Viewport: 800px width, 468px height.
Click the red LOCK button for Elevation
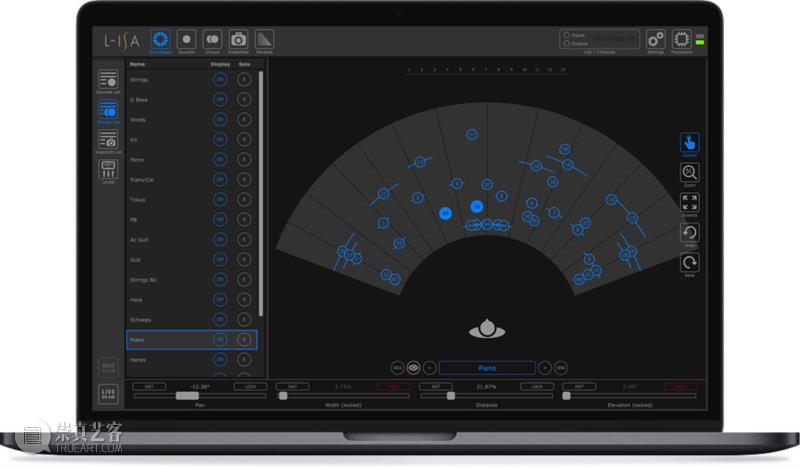pos(680,386)
